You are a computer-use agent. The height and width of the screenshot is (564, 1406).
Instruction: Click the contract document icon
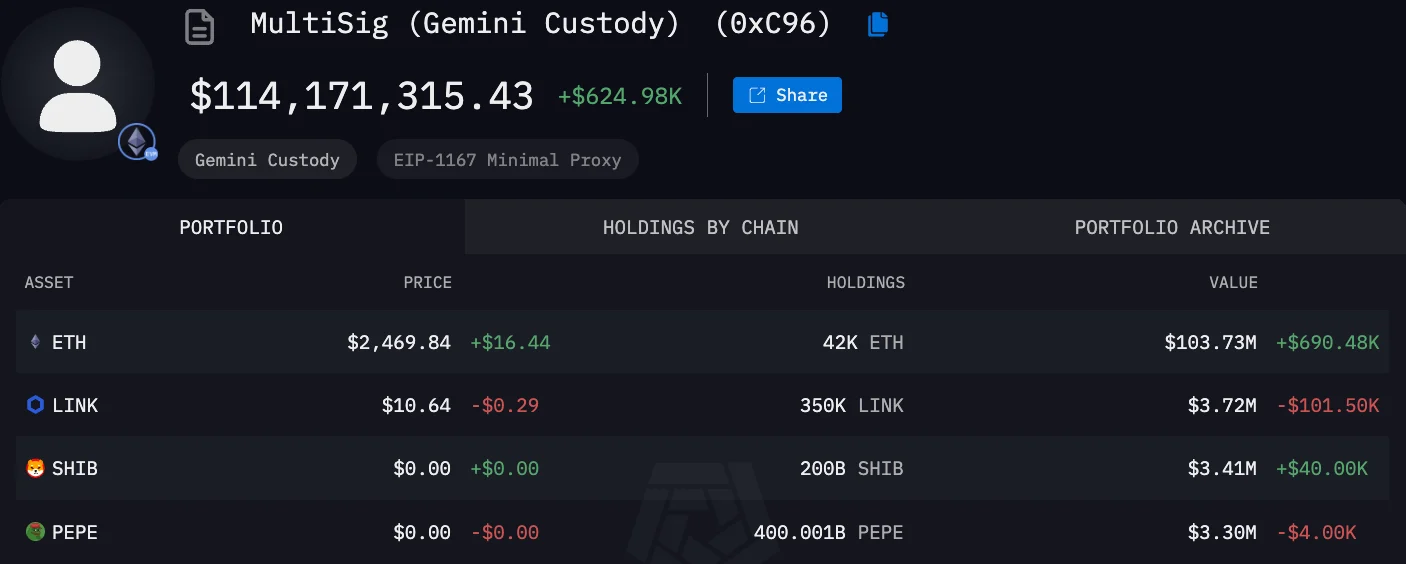tap(200, 26)
